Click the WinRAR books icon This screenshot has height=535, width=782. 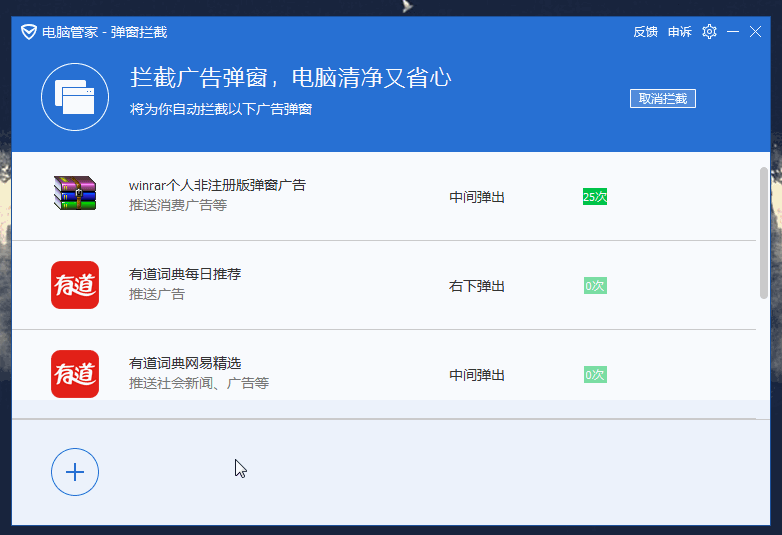(75, 193)
